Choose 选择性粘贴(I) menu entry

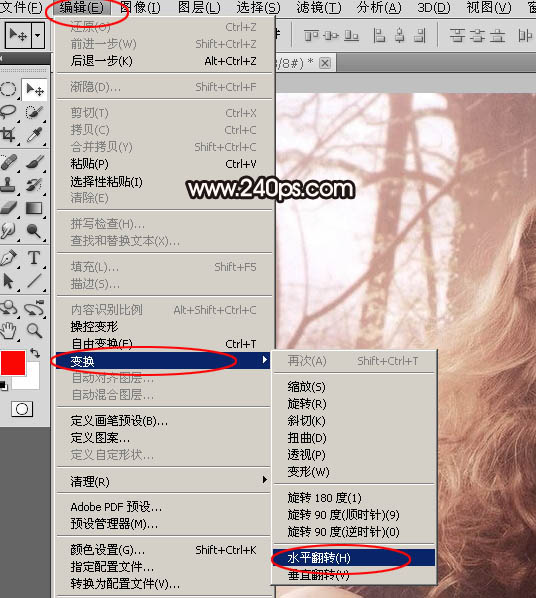click(165, 182)
